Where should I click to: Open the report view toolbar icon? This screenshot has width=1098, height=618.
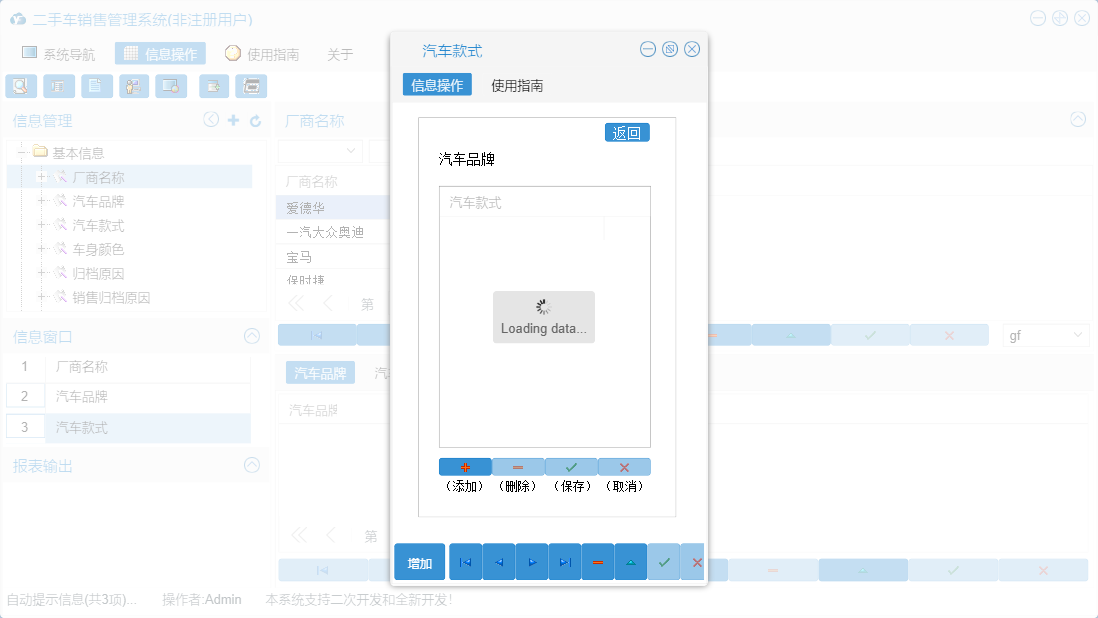58,86
